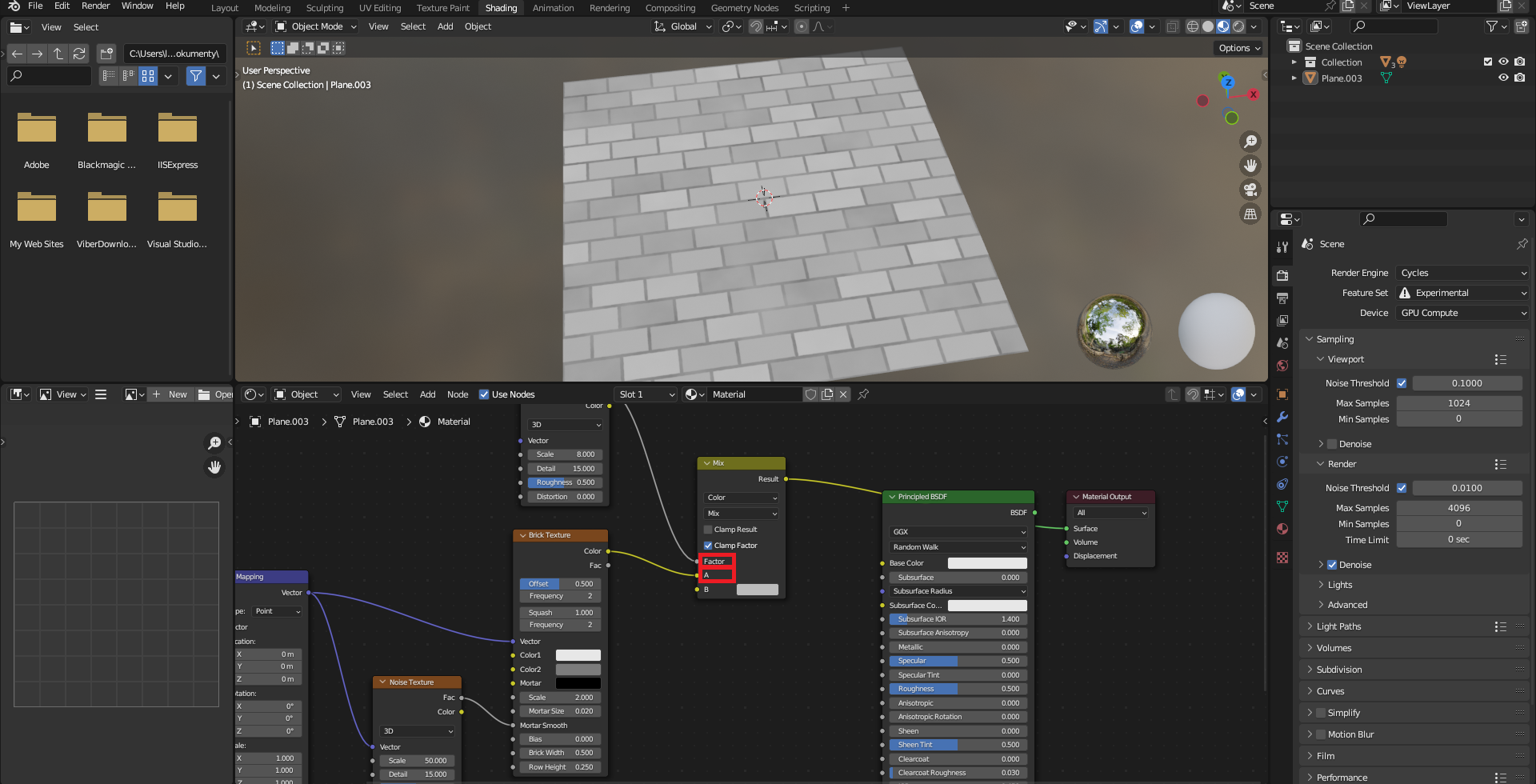Click the Brick Texture Color1 swatch

578,655
